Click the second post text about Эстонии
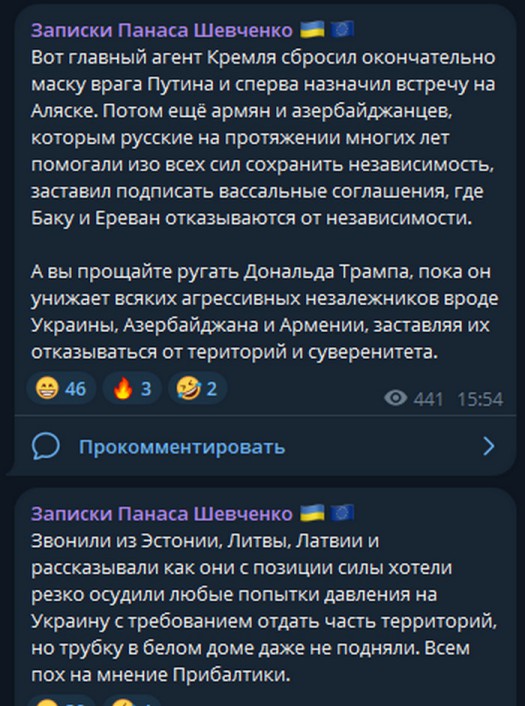The height and width of the screenshot is (706, 525). point(264,607)
